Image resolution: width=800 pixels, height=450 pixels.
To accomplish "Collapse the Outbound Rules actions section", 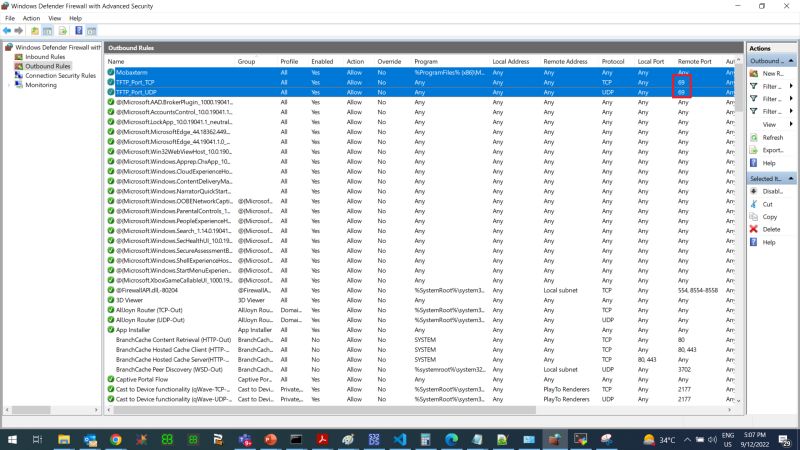I will point(791,61).
